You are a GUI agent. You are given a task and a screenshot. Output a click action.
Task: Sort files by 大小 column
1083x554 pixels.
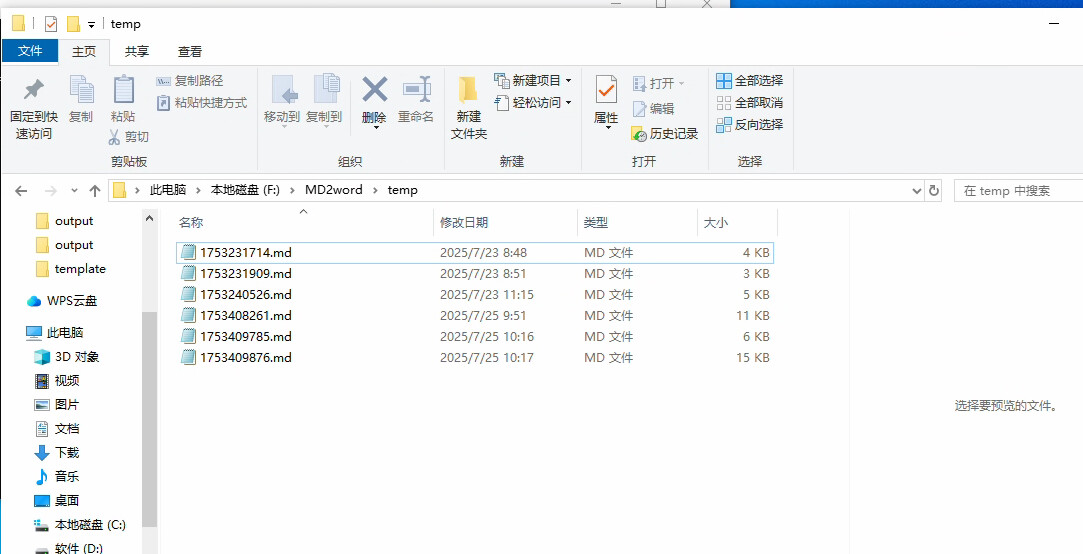[x=738, y=222]
